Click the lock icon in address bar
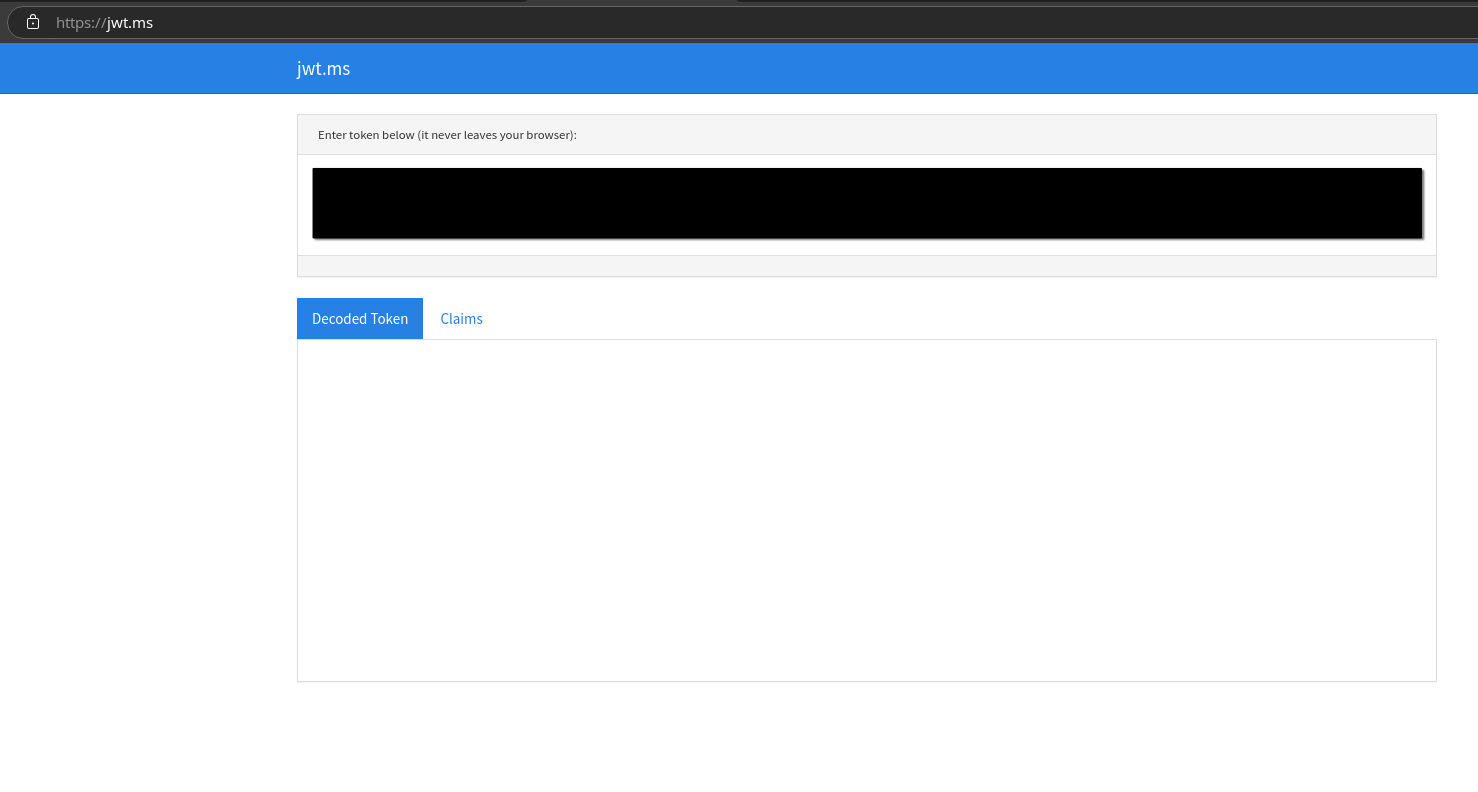 pos(33,22)
